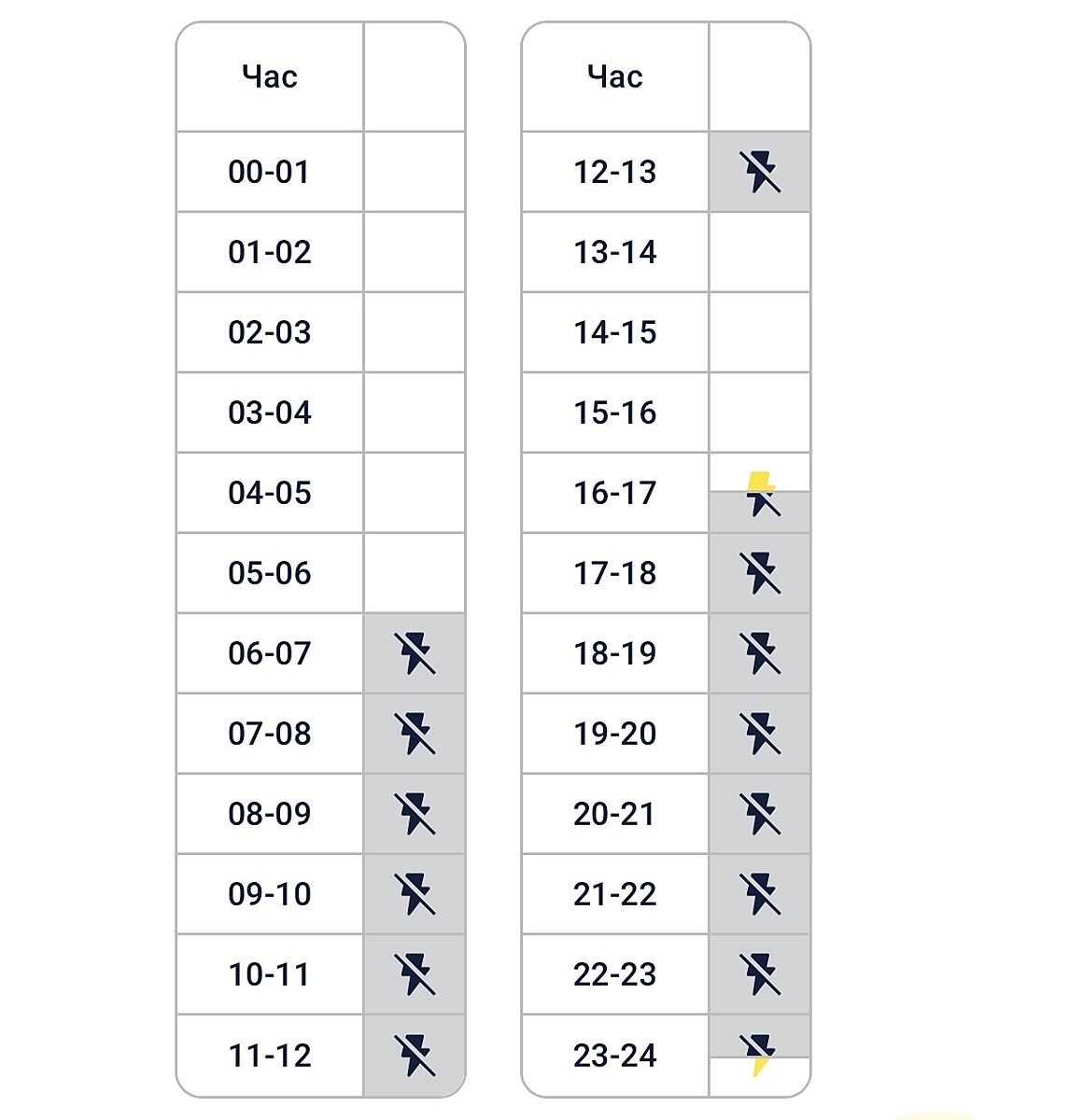This screenshot has height=1120, width=1069.
Task: Click the outage icon for 22-23
Action: (760, 974)
